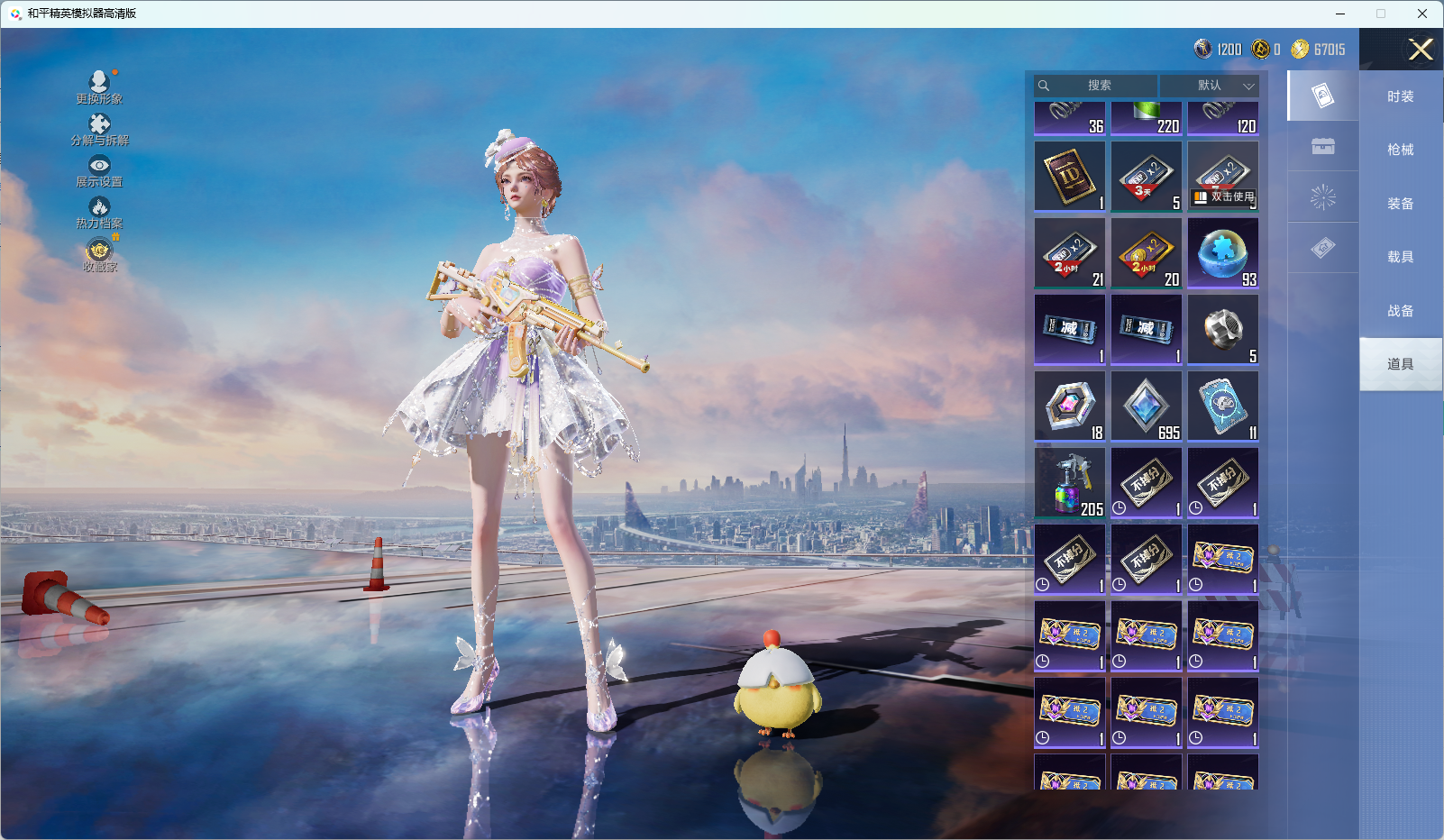Viewport: 1444px width, 840px height.
Task: Switch to the 枪械 tab
Action: pyautogui.click(x=1401, y=150)
